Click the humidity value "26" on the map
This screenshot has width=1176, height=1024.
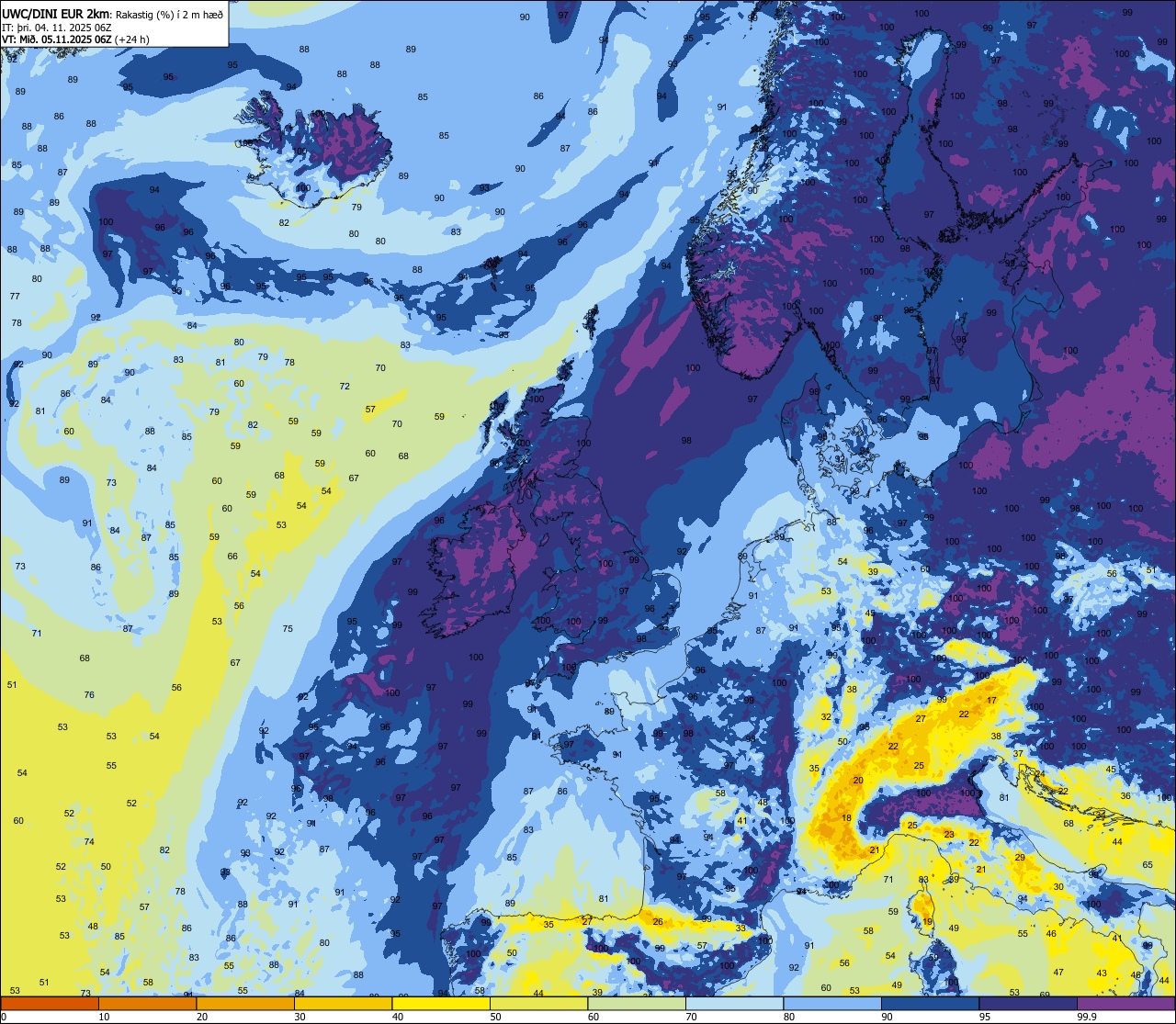(x=658, y=921)
